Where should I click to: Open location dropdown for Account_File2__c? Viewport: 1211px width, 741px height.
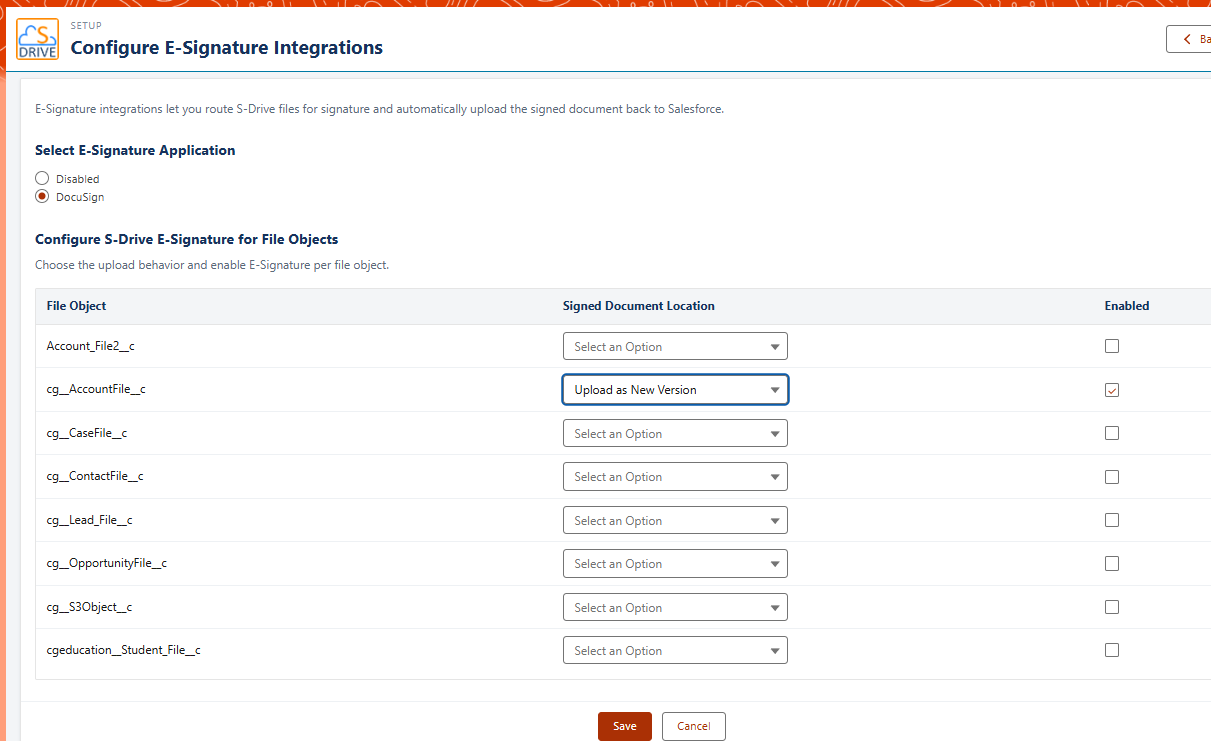[x=675, y=347]
